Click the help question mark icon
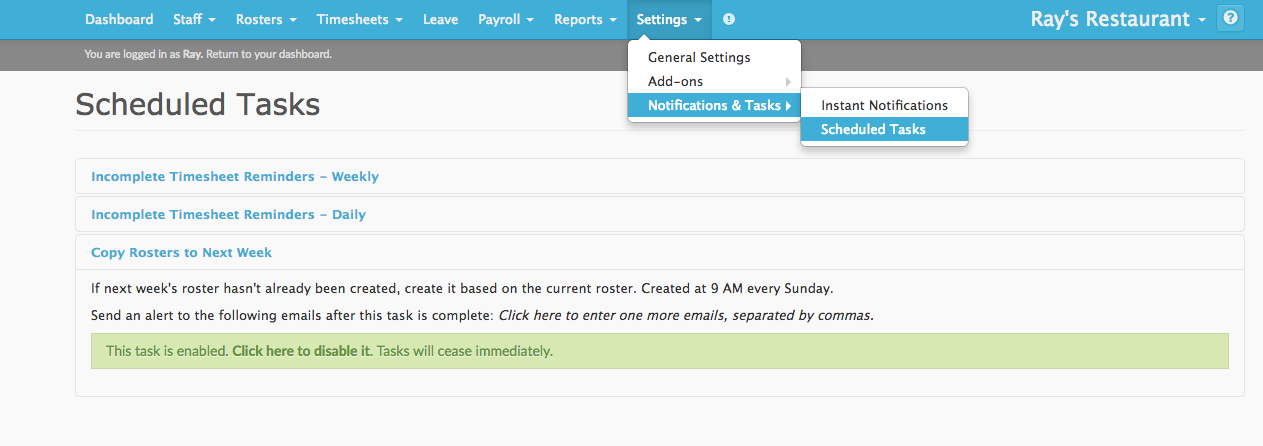 pos(1230,18)
